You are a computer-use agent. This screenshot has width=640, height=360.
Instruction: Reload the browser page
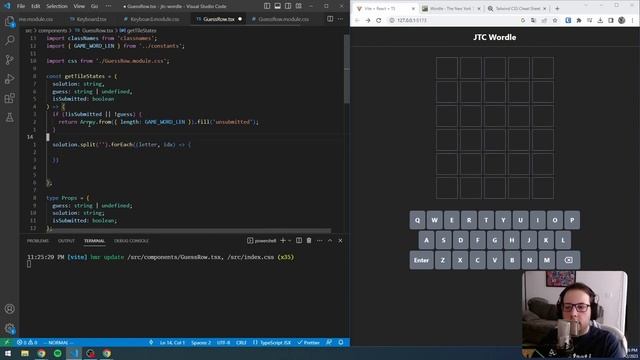pyautogui.click(x=379, y=20)
